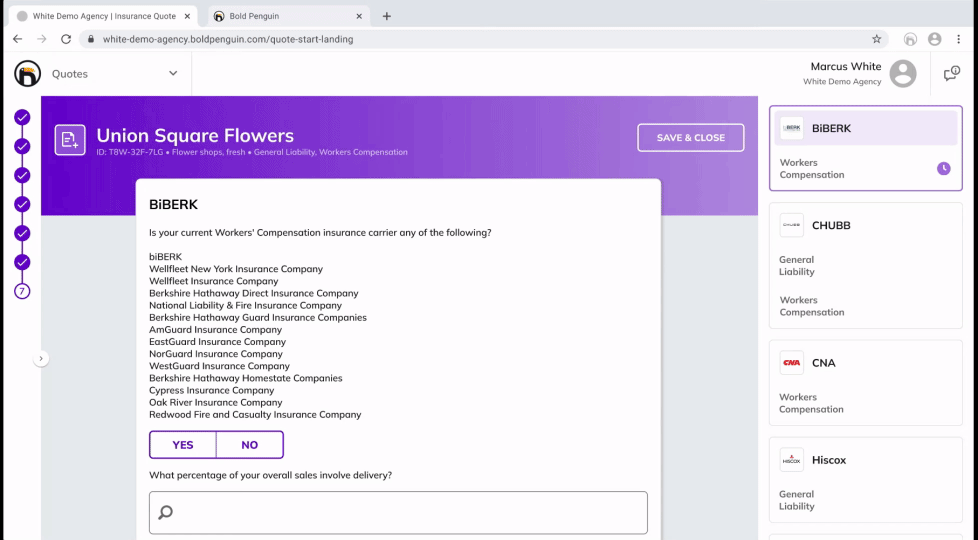Answer NO to the carrier question
The width and height of the screenshot is (978, 540).
pyautogui.click(x=249, y=445)
